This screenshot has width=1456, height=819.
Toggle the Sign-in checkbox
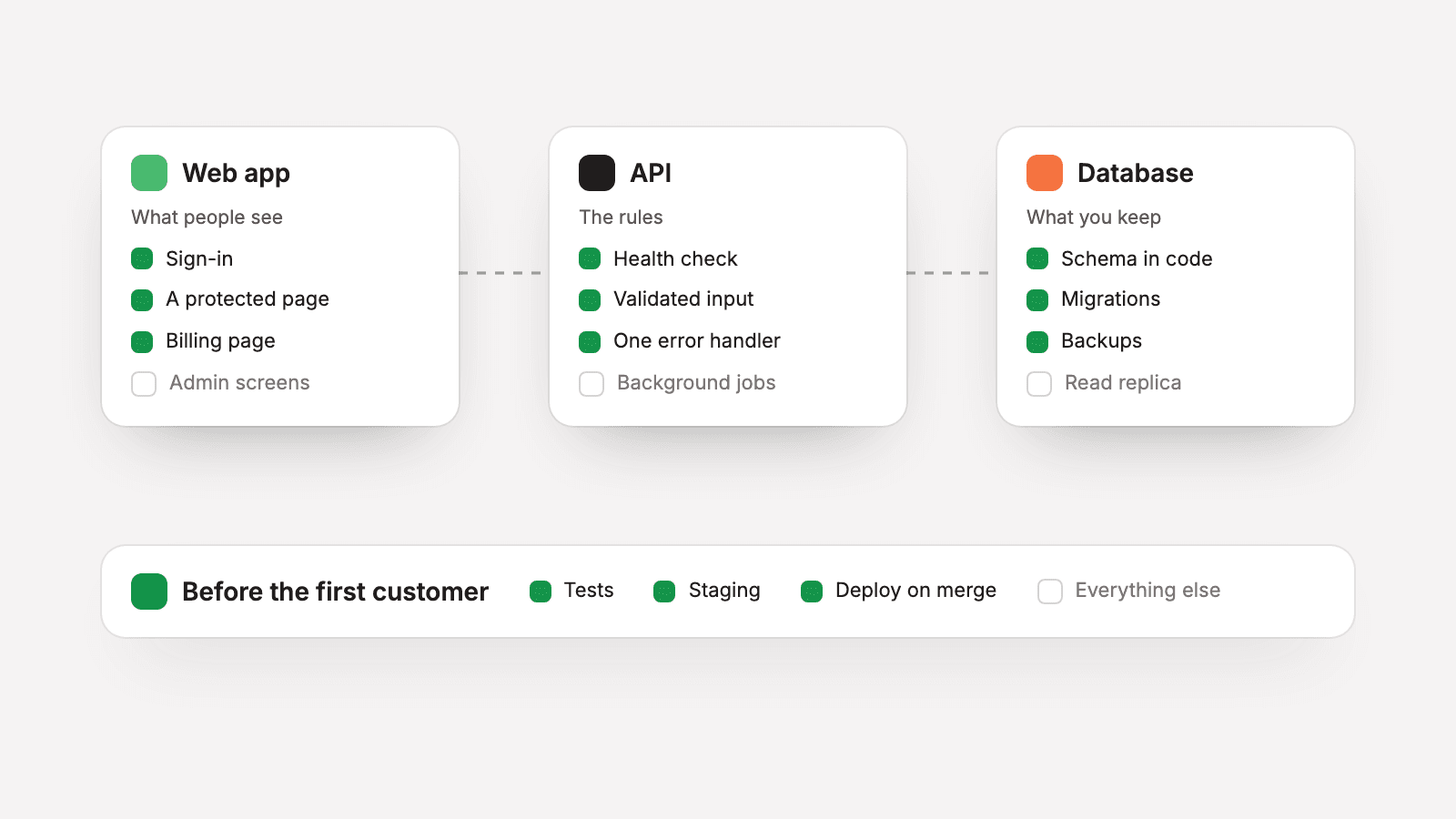tap(142, 258)
